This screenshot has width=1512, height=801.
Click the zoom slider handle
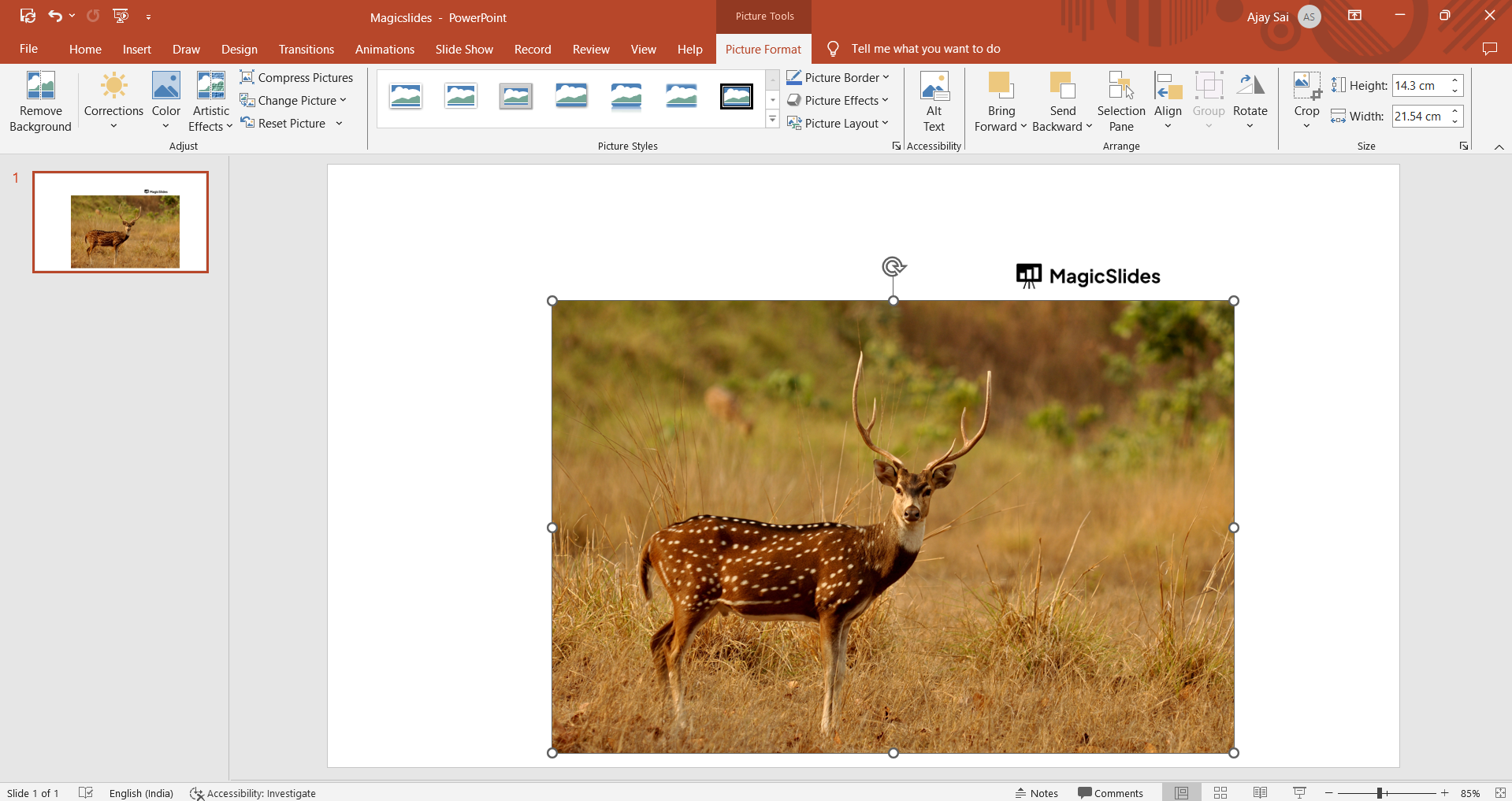click(1380, 793)
